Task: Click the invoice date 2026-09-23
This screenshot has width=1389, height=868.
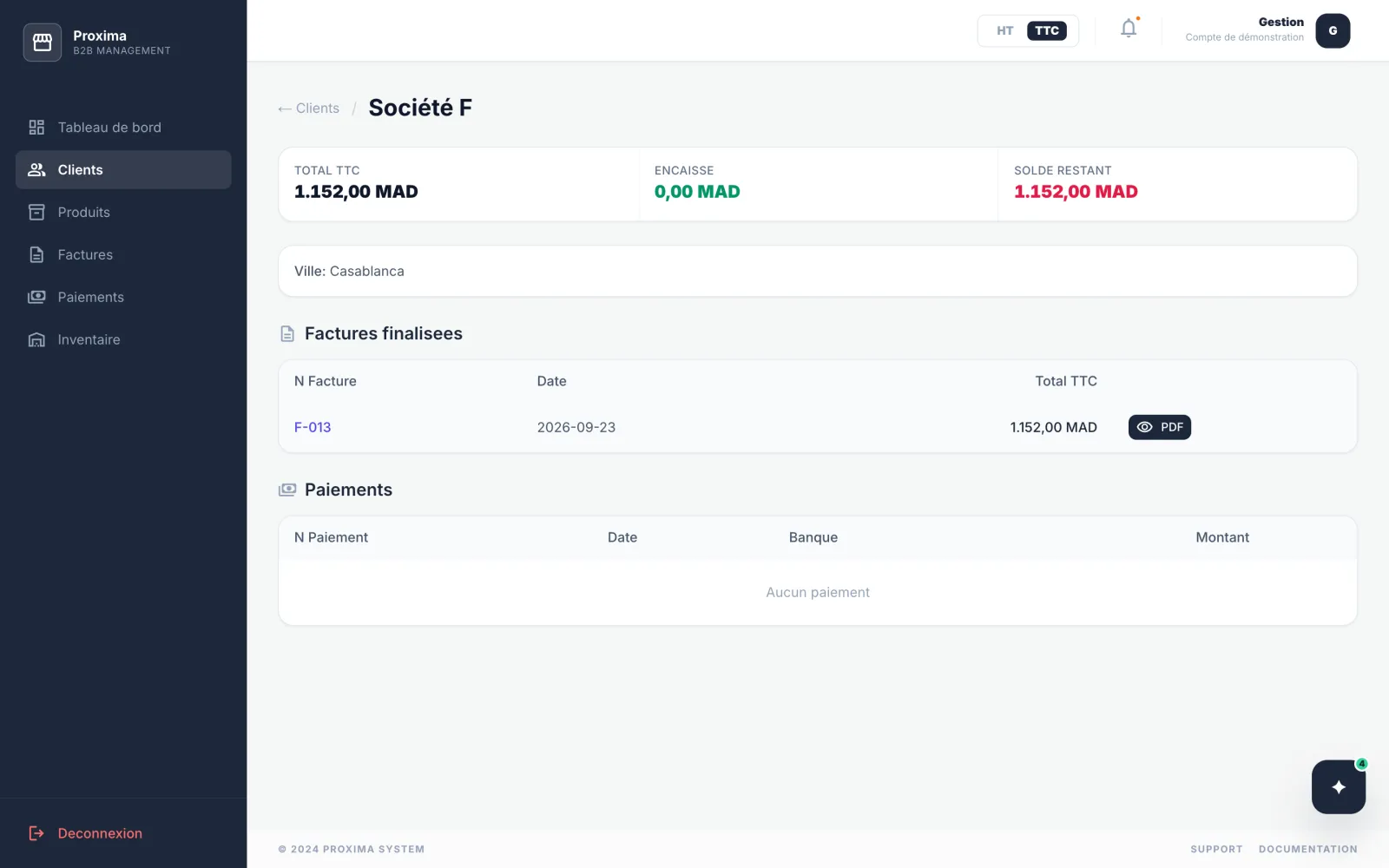Action: (x=576, y=427)
